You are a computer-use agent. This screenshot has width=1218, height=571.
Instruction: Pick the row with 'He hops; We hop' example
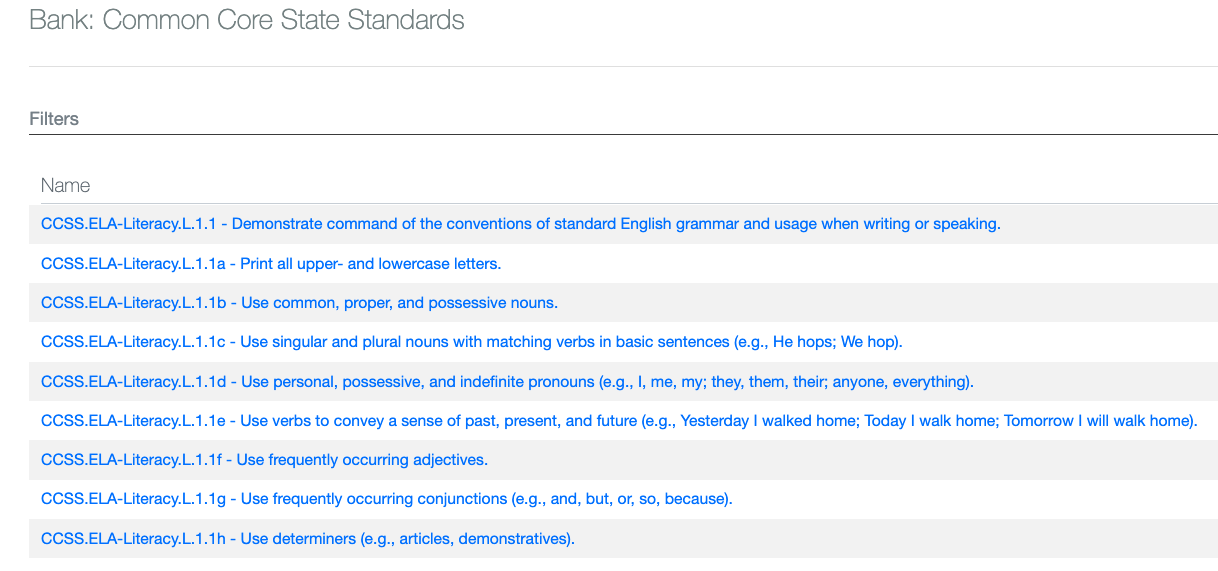point(1050,342)
